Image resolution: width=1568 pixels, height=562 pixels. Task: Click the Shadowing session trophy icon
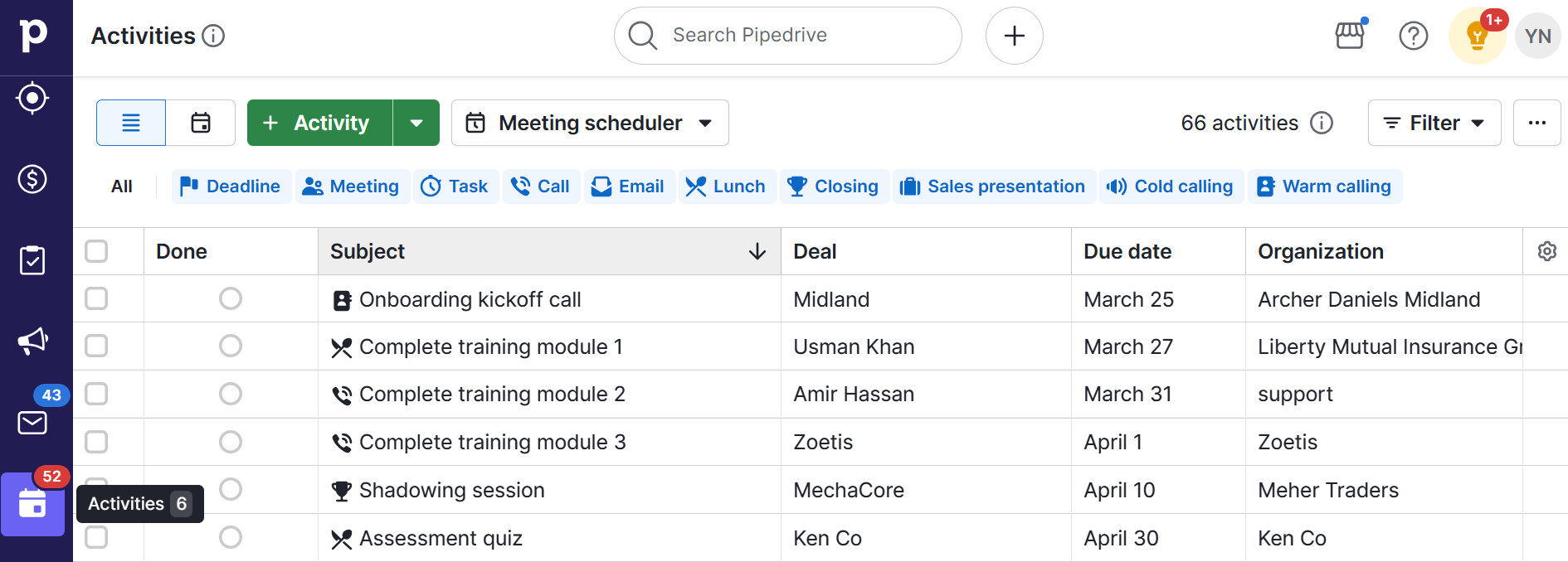(342, 491)
